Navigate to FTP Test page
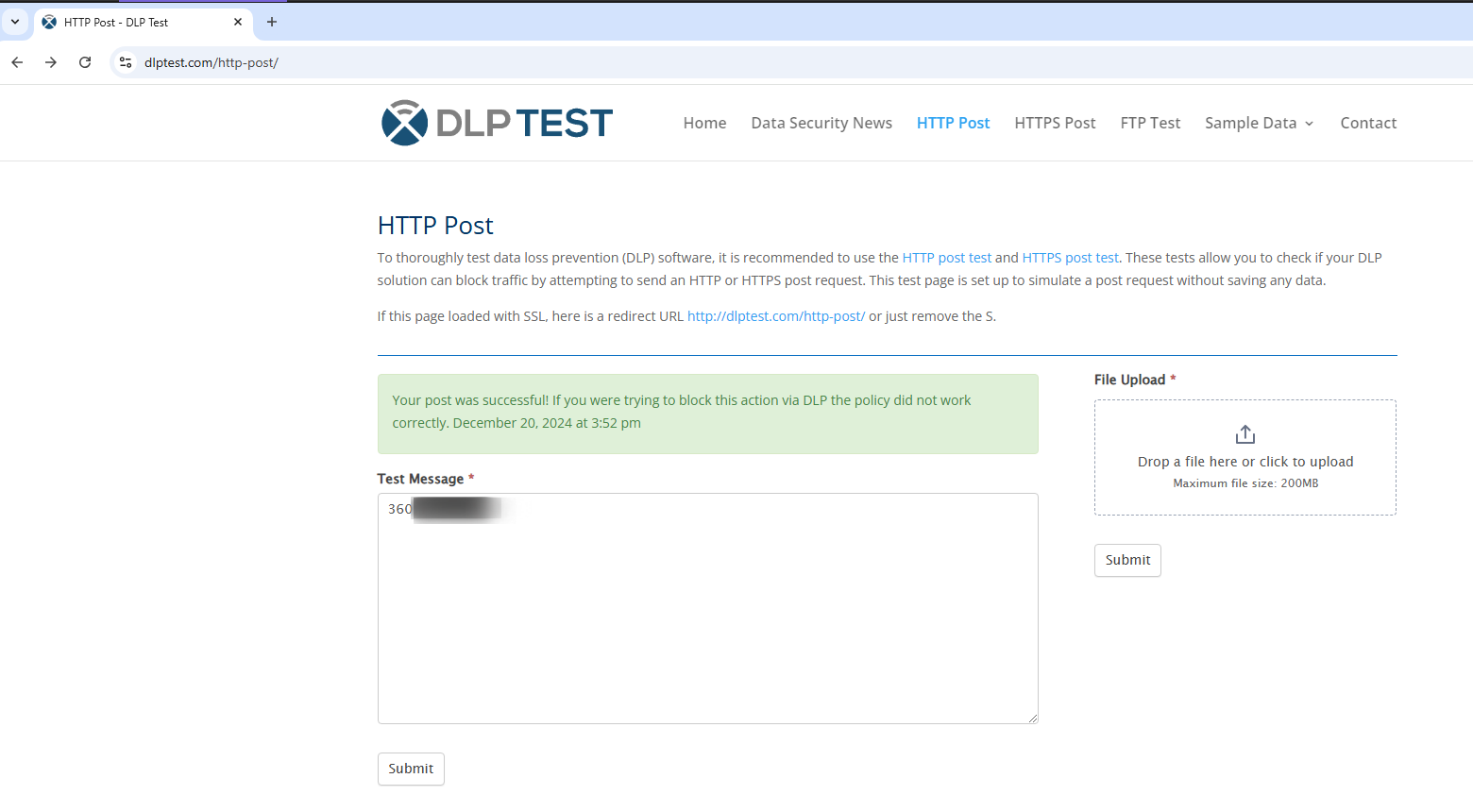Viewport: 1473px width, 812px height. (x=1150, y=123)
